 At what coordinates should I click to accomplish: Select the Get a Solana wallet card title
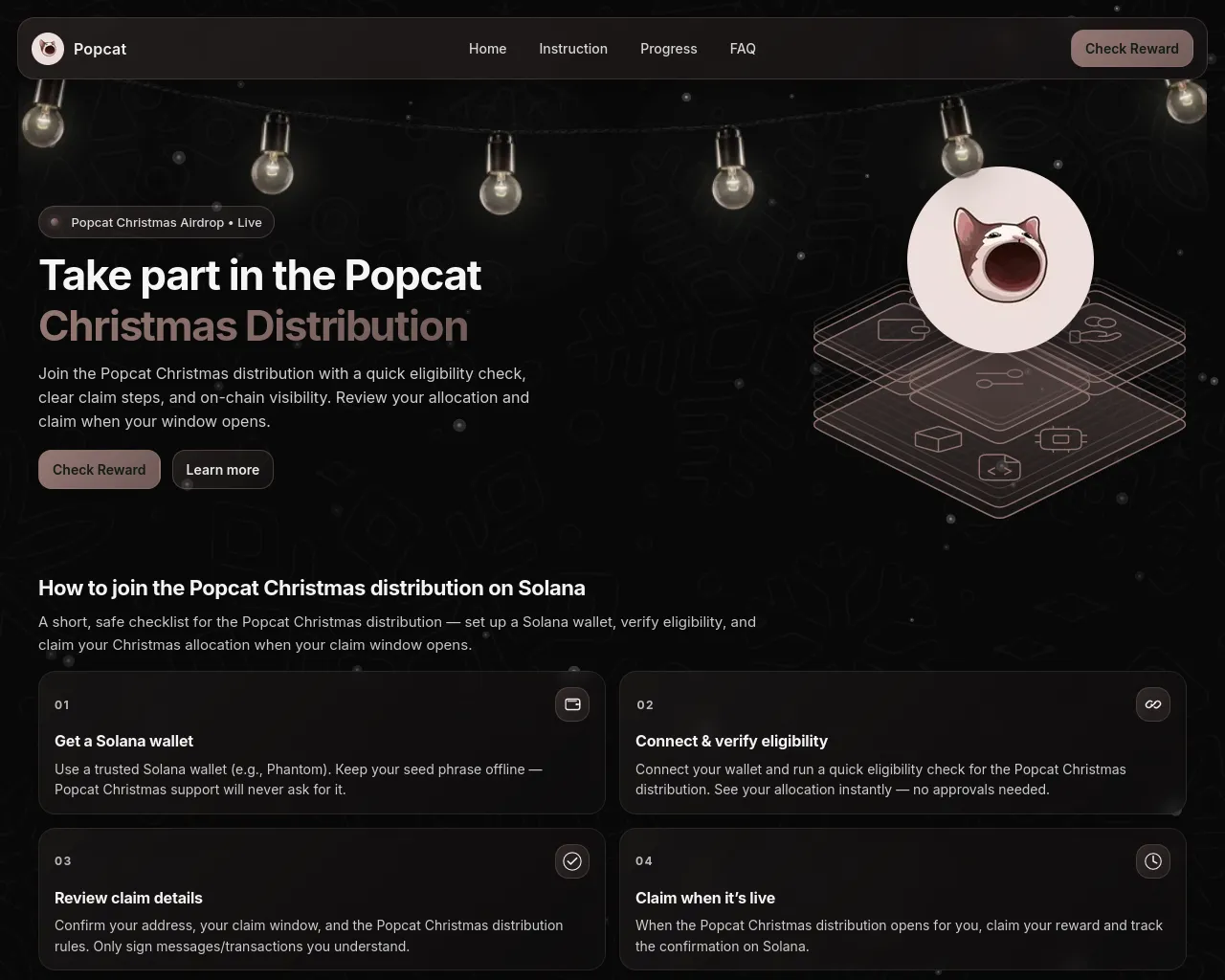[x=123, y=741]
